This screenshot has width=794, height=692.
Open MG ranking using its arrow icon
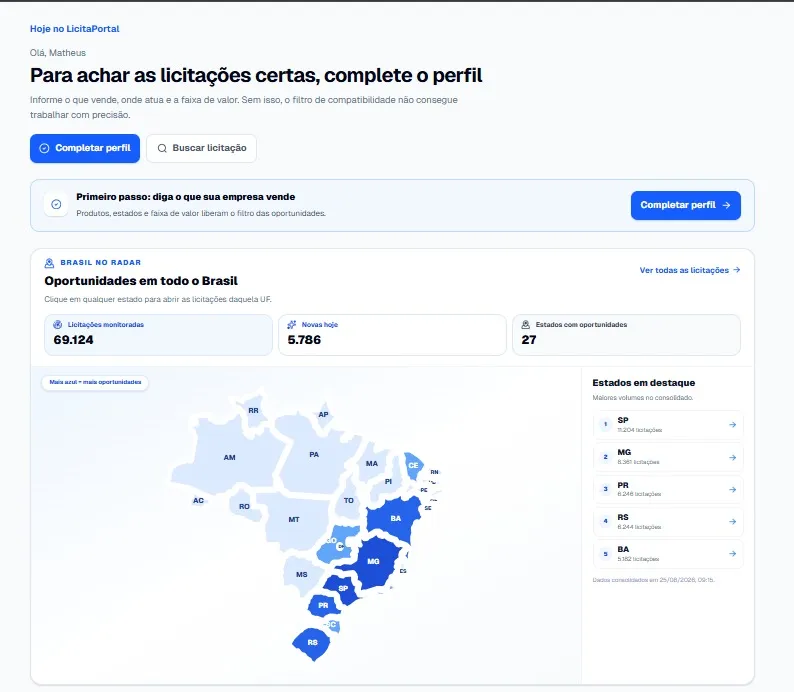tap(732, 457)
